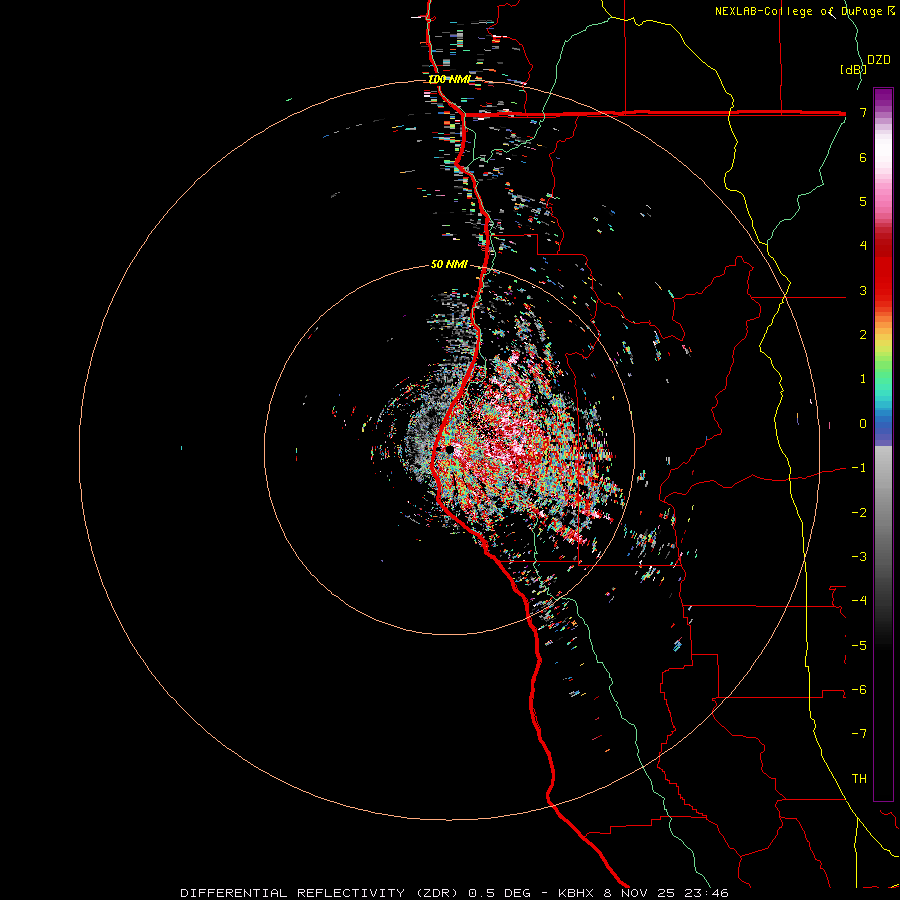Click the 8 NOV 25 23:46 timestamp
900x900 pixels.
coord(666,893)
